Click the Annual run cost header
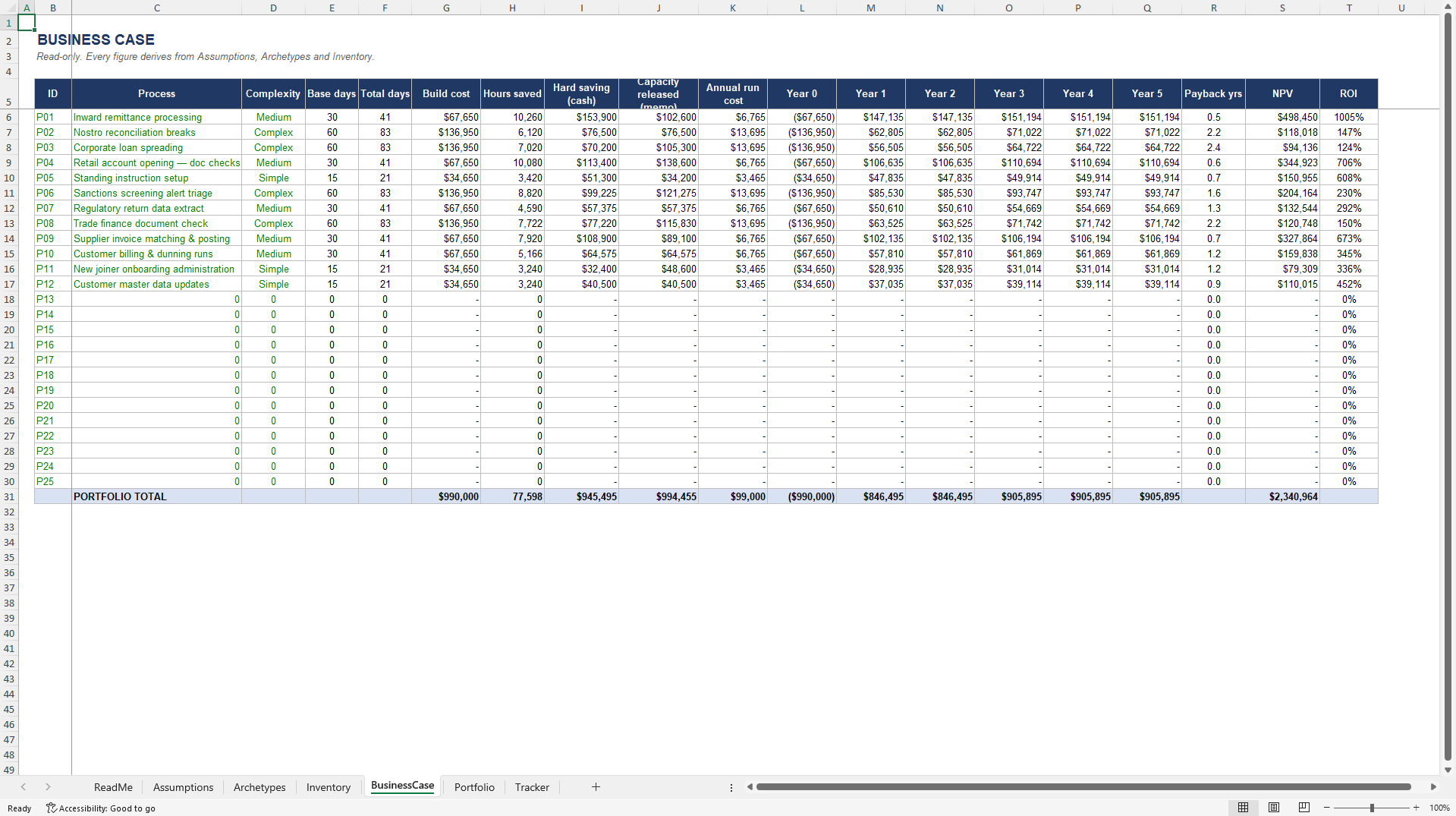Viewport: 1456px width, 816px height. pyautogui.click(x=732, y=93)
